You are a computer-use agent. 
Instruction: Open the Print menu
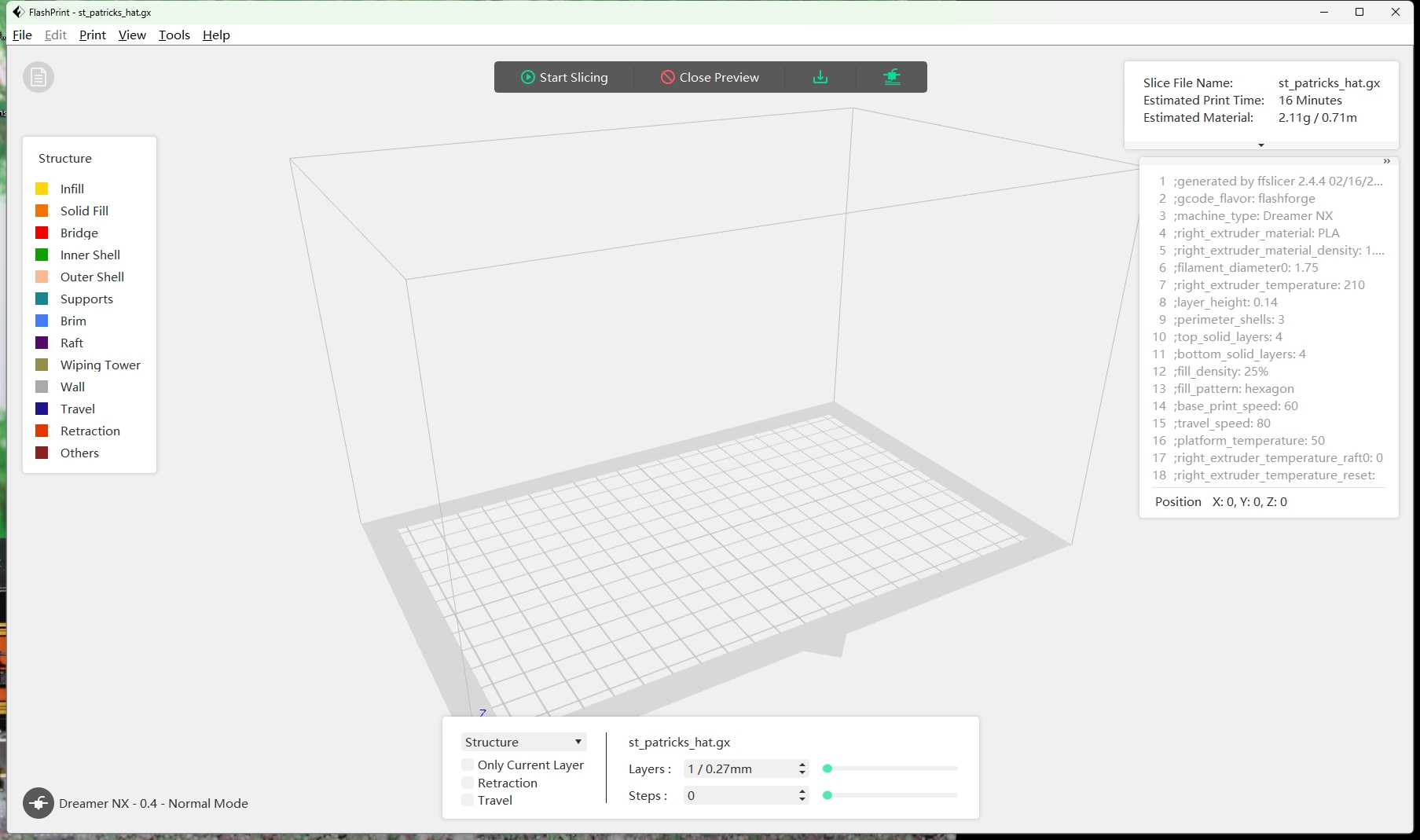click(92, 35)
